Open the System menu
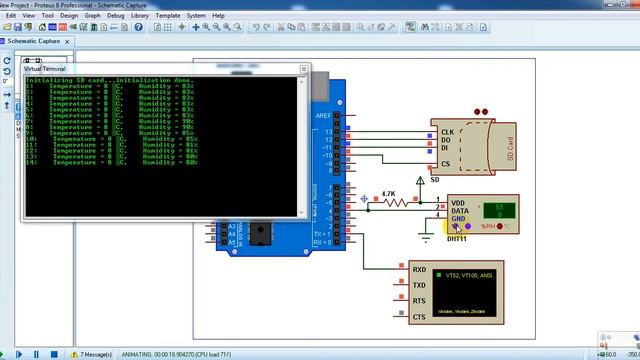Screen dimensions: 640x360 coord(196,16)
